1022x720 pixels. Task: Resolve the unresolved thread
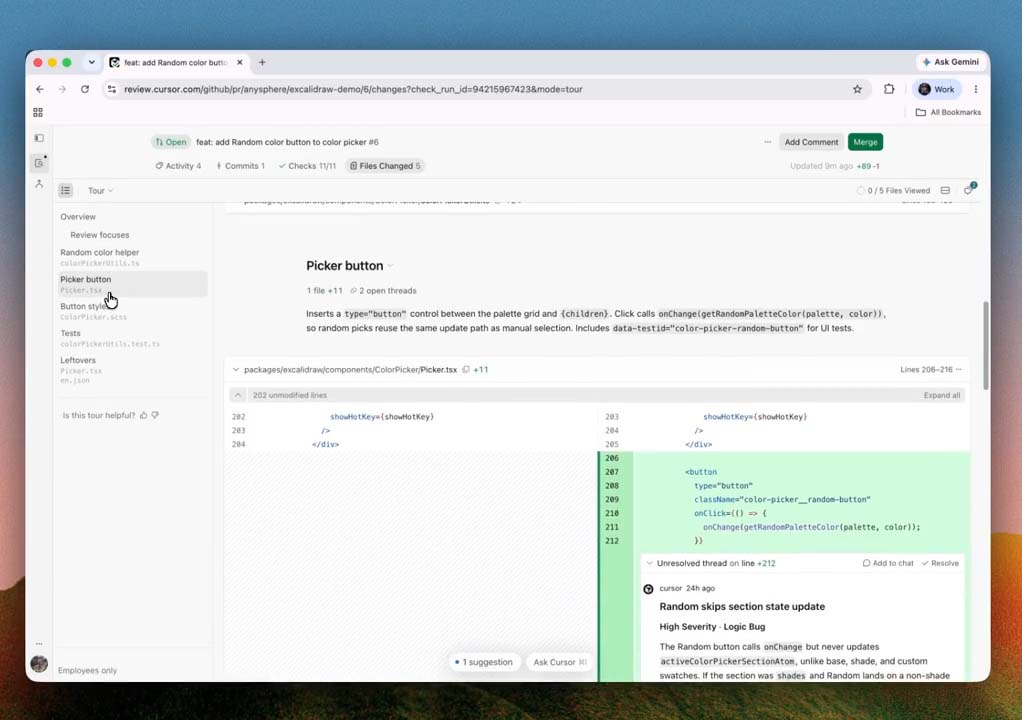pos(940,563)
